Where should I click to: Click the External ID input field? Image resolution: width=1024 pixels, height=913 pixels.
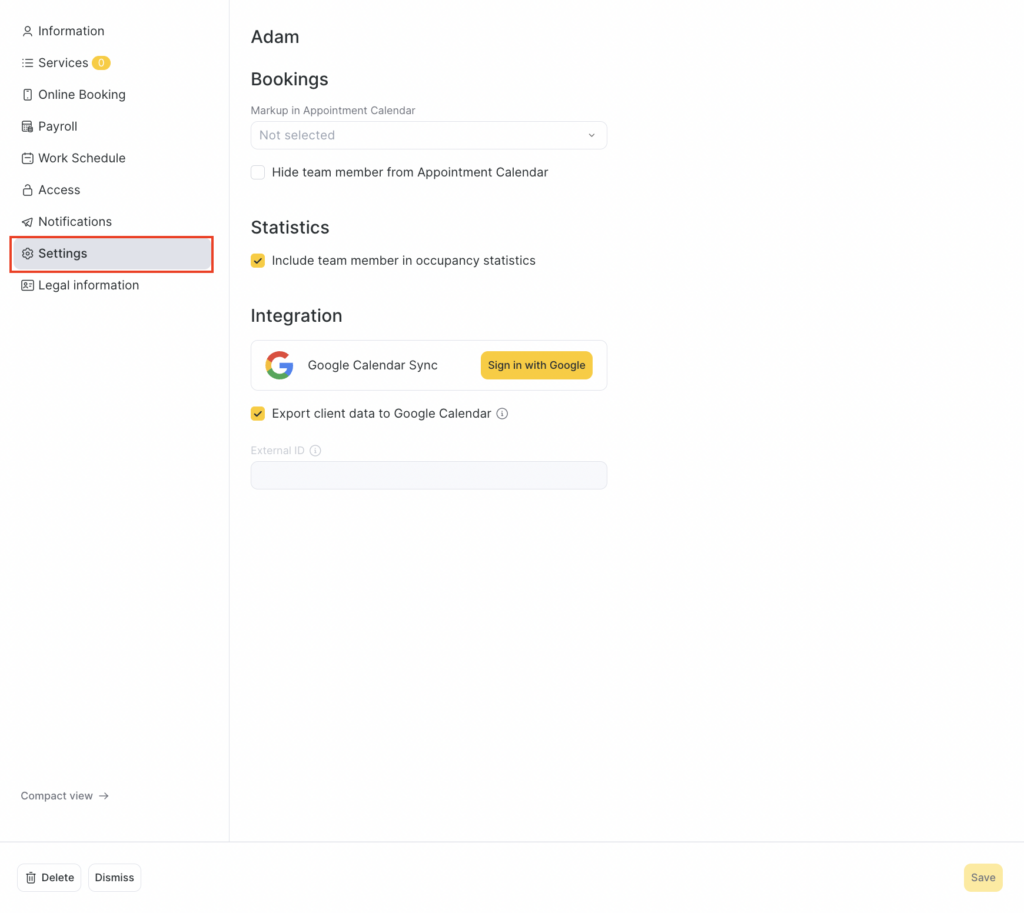[x=428, y=475]
